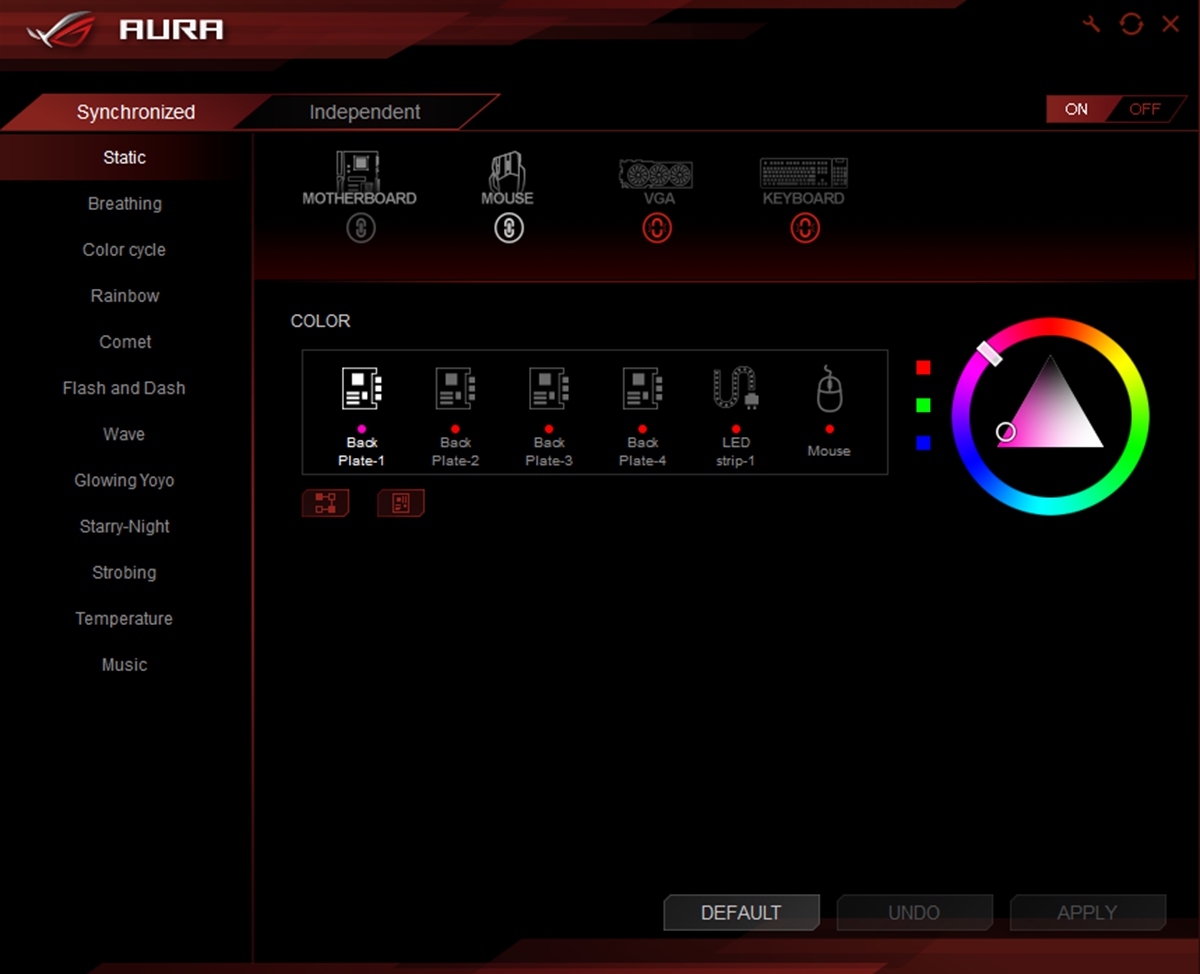Switch to Independent tab
Viewport: 1200px width, 974px height.
tap(365, 112)
